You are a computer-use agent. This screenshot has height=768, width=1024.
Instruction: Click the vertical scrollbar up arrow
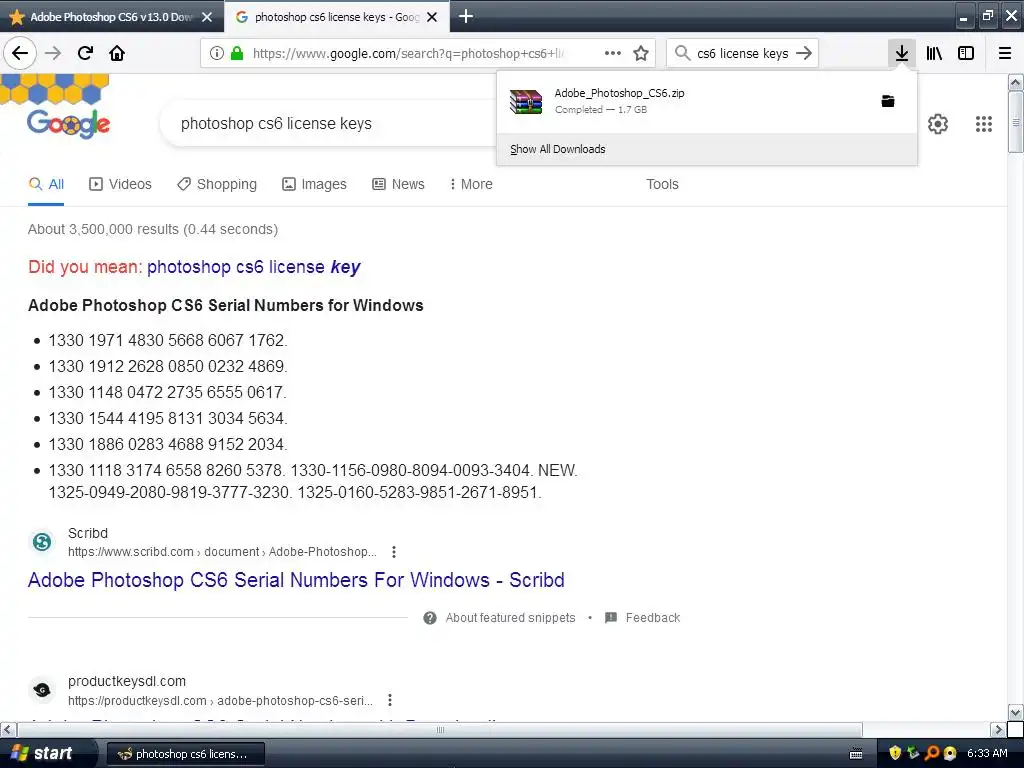1016,82
